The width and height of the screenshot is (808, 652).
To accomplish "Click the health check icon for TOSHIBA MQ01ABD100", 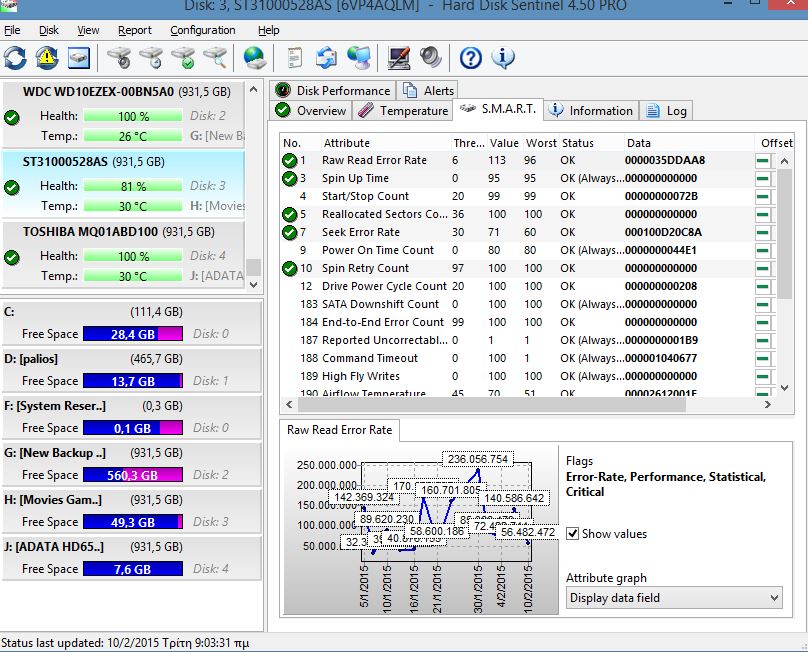I will 12,257.
